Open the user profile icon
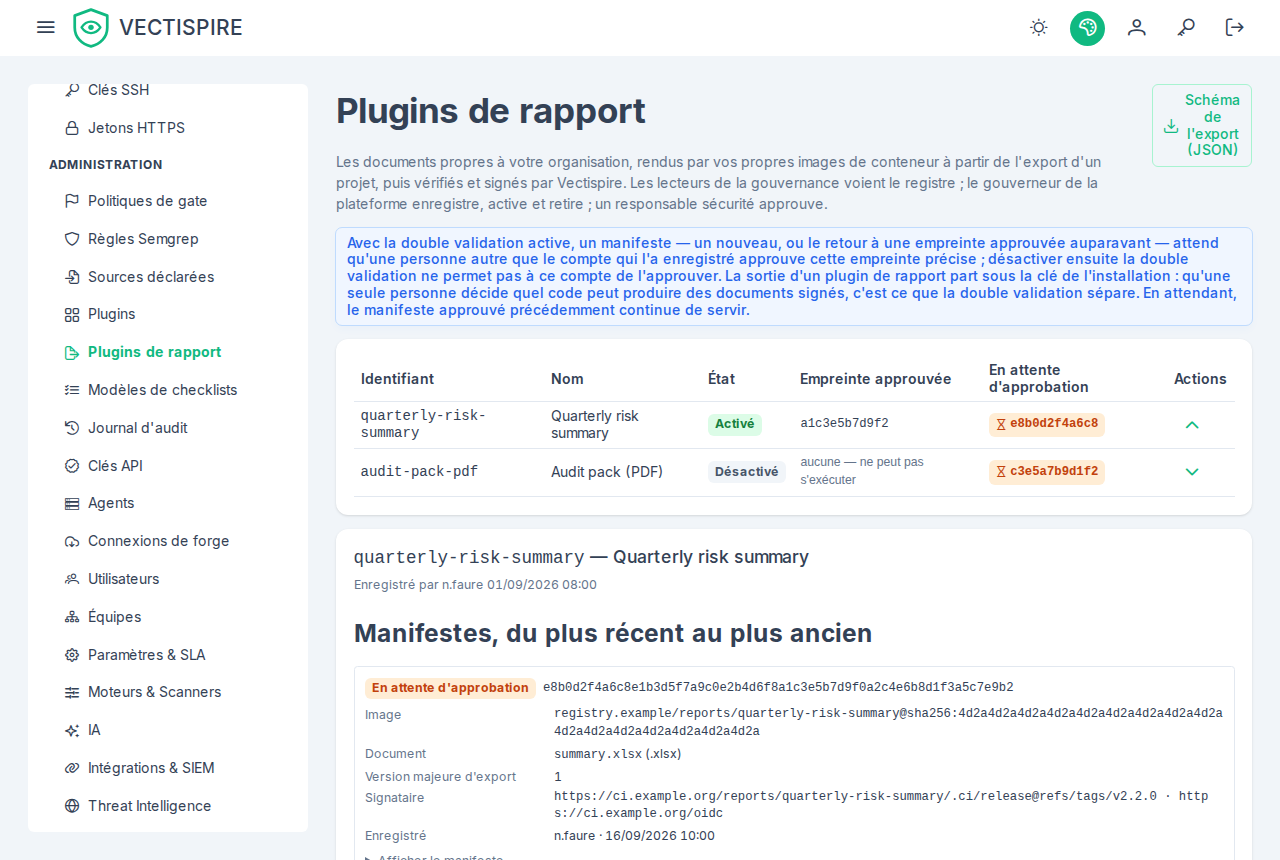 coord(1137,27)
